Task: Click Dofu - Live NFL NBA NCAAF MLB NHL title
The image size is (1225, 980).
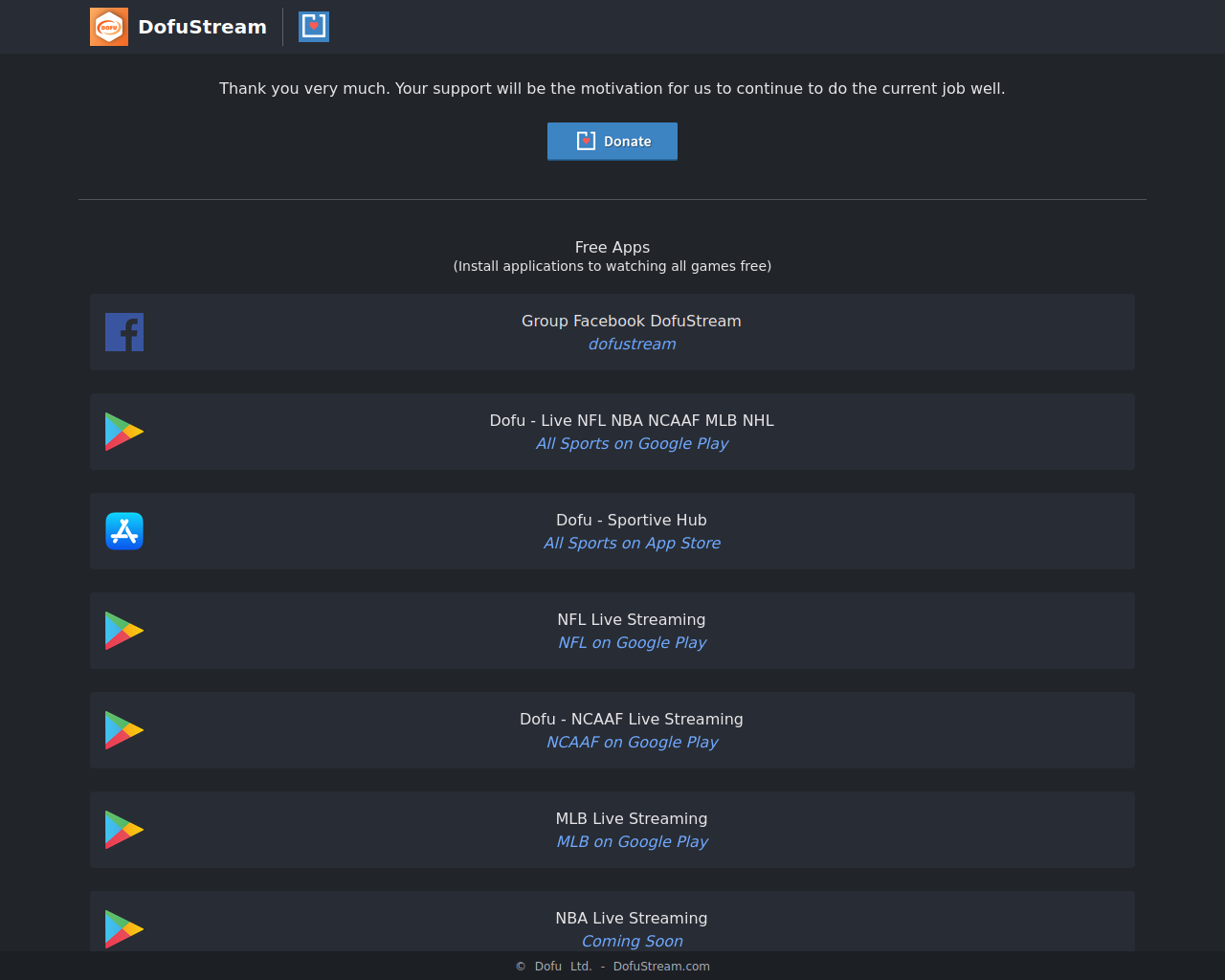Action: click(632, 420)
